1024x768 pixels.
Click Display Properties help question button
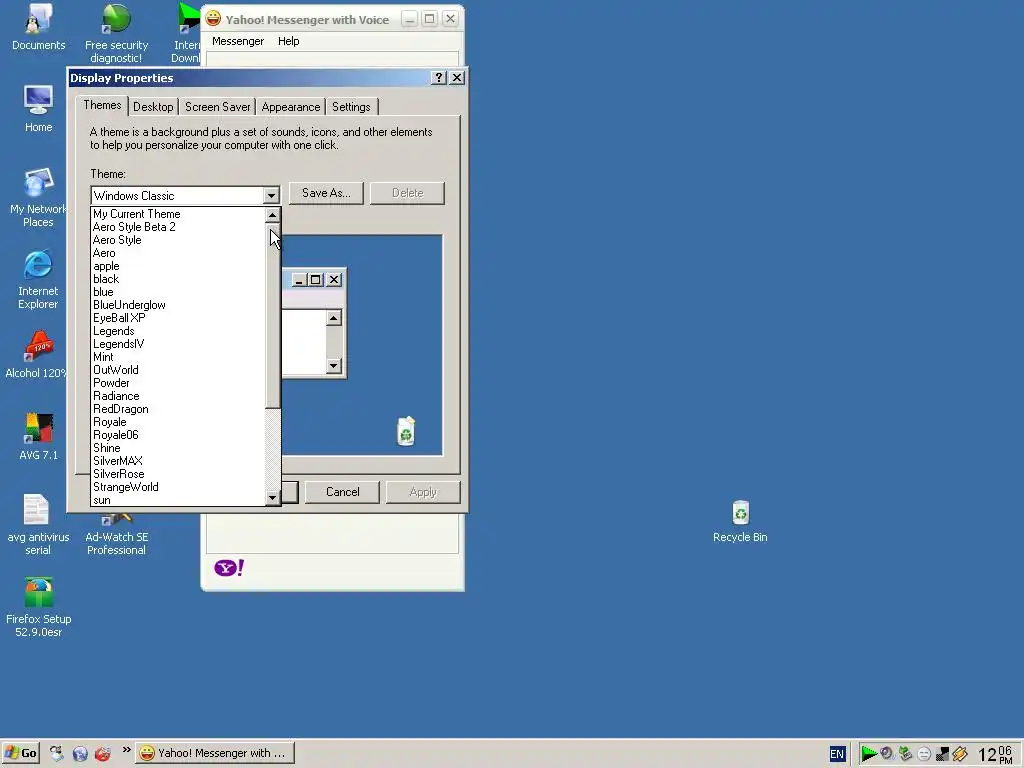coord(439,78)
